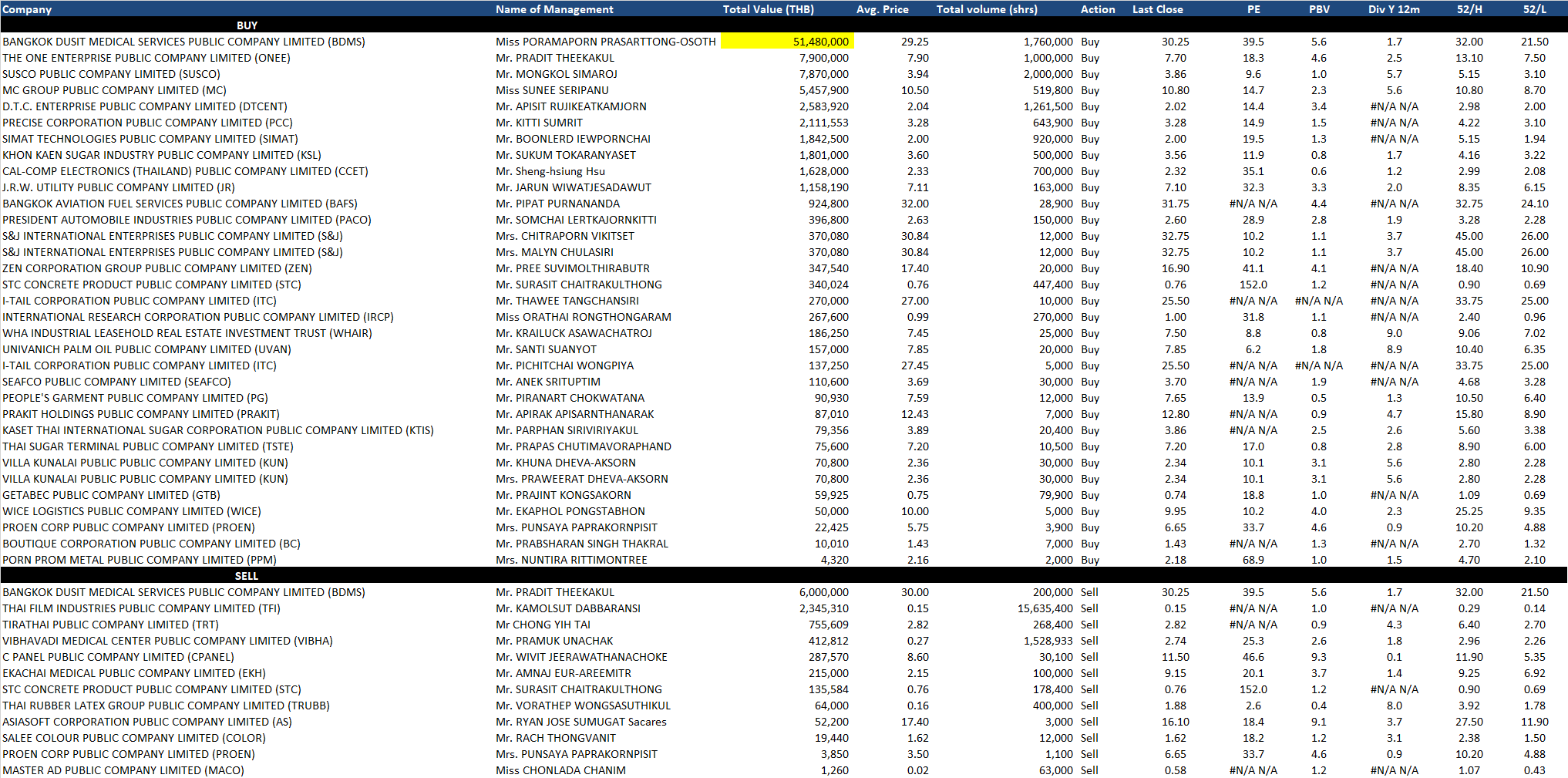Click the MASTER AD (MACO) company cell
1568x778 pixels.
123,770
